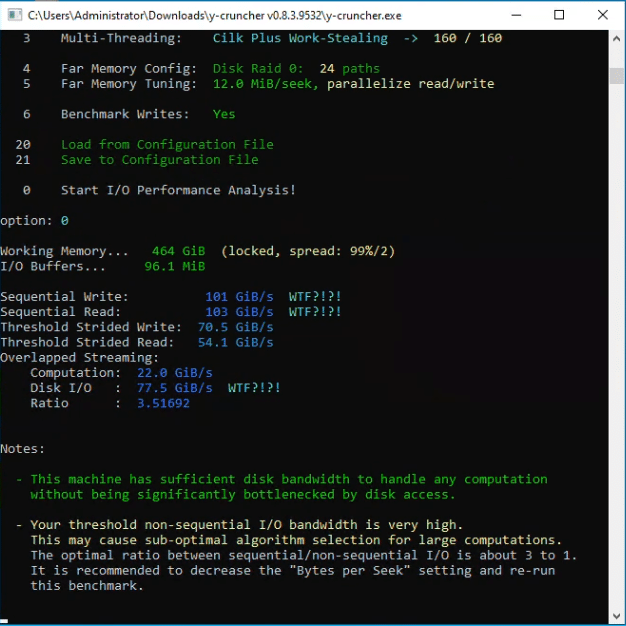Click '(locked, spread: 99%/2)' text
The image size is (626, 626).
pos(308,251)
